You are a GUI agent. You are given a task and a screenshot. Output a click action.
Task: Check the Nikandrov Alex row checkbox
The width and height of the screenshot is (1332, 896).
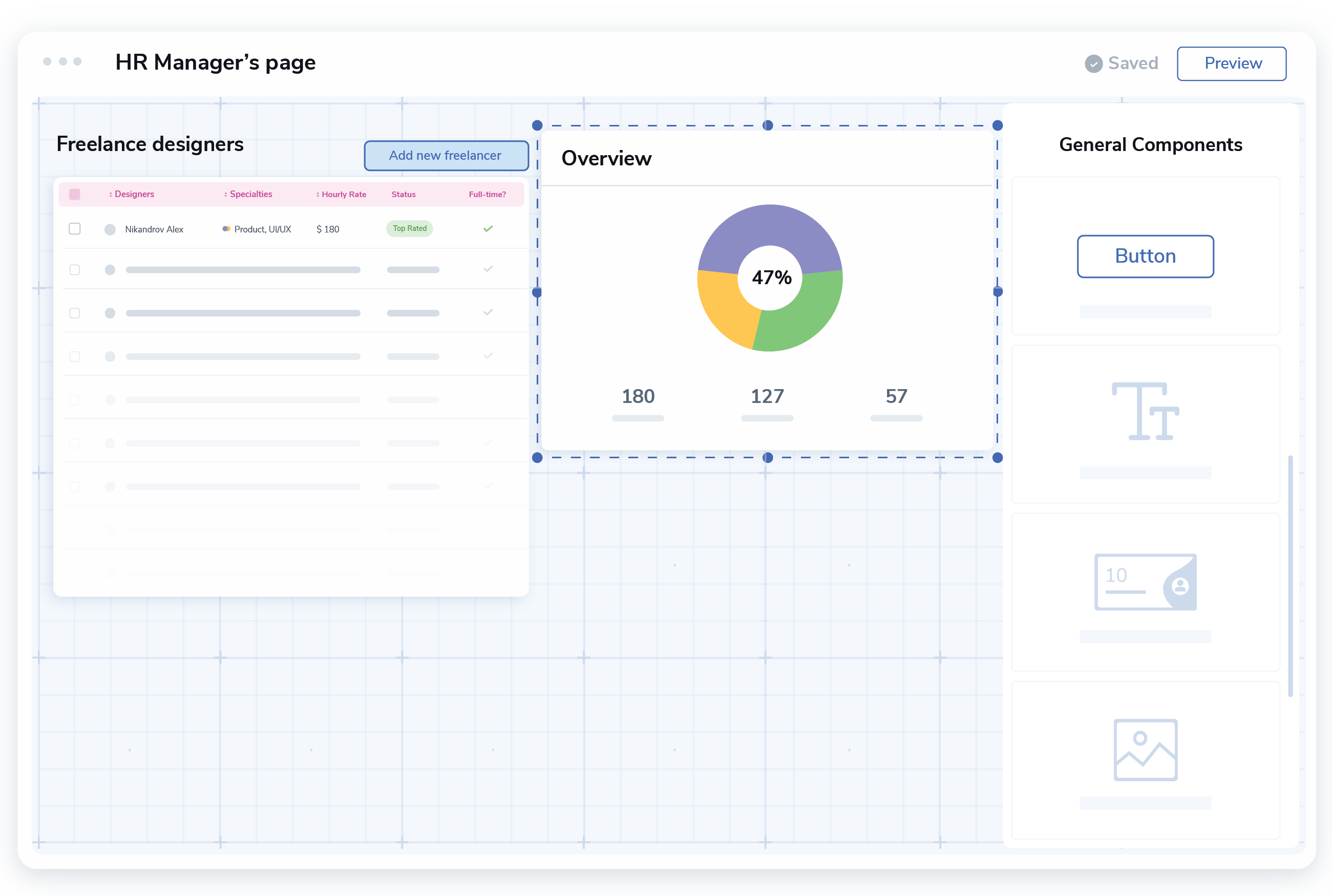tap(74, 228)
